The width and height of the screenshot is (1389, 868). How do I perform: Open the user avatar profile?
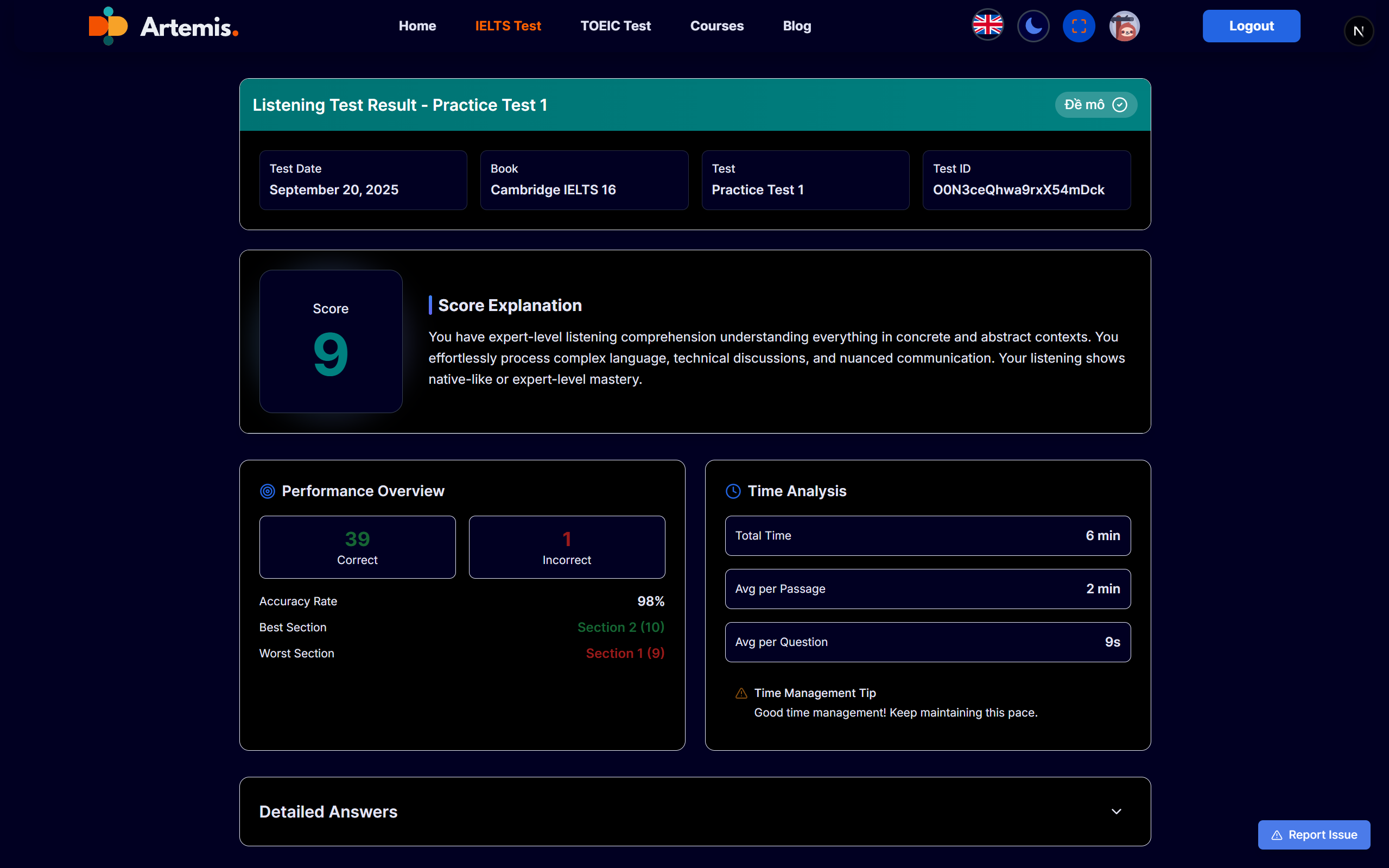point(1124,26)
